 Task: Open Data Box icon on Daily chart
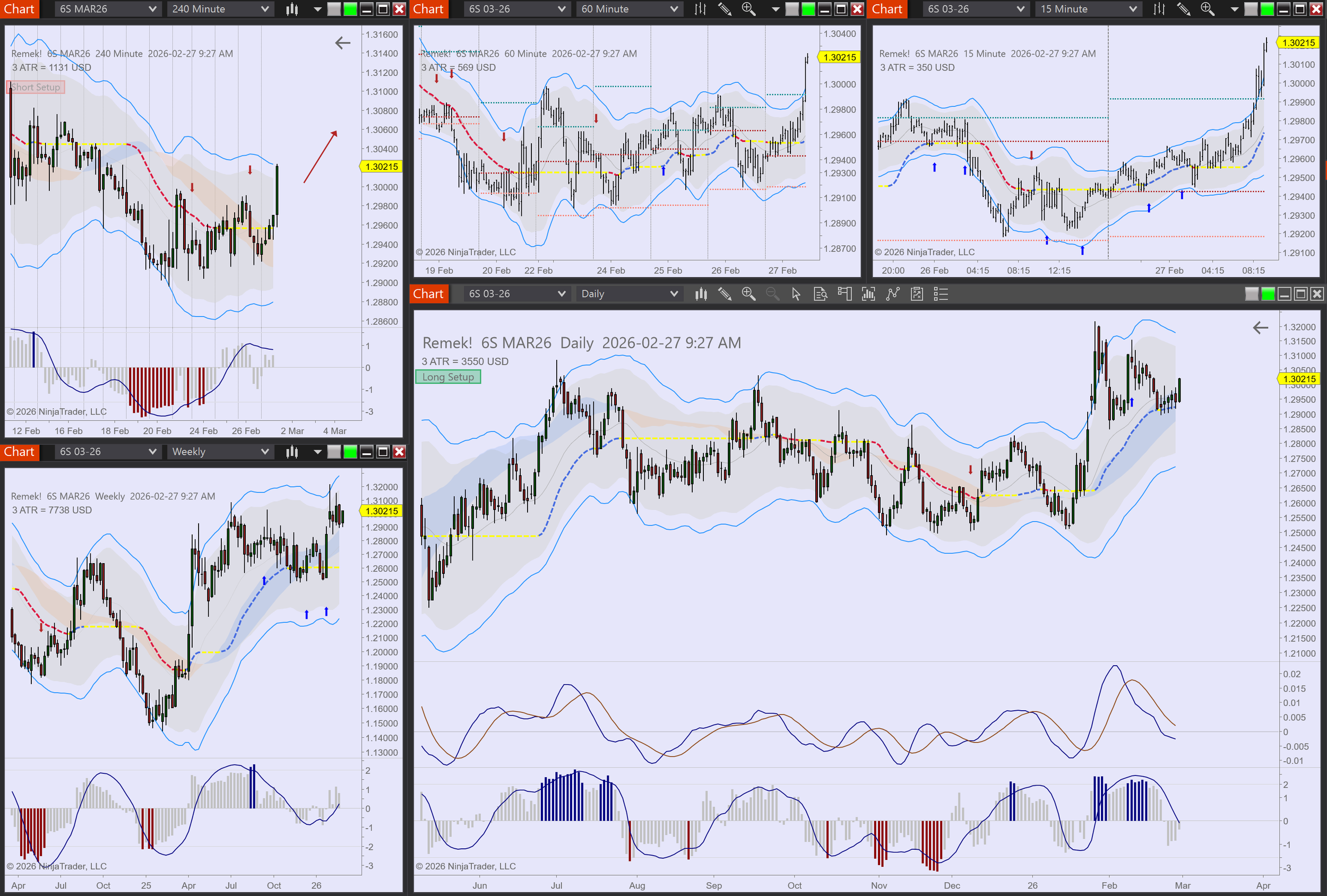click(820, 294)
